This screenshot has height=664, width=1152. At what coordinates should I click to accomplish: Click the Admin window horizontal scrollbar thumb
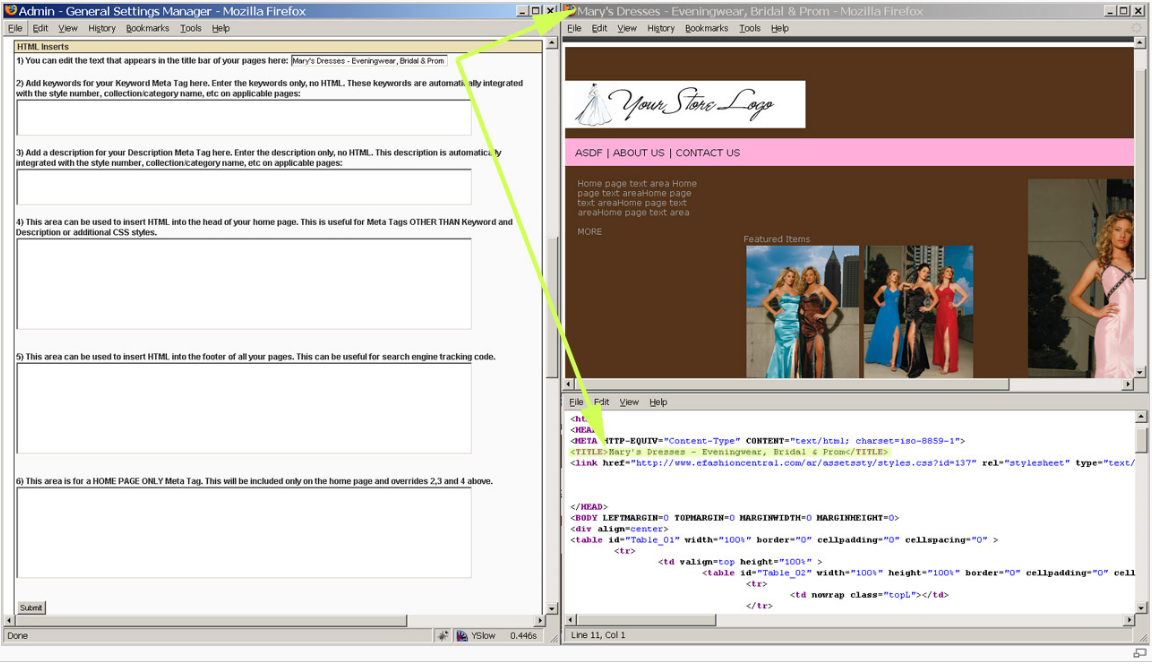click(x=211, y=621)
